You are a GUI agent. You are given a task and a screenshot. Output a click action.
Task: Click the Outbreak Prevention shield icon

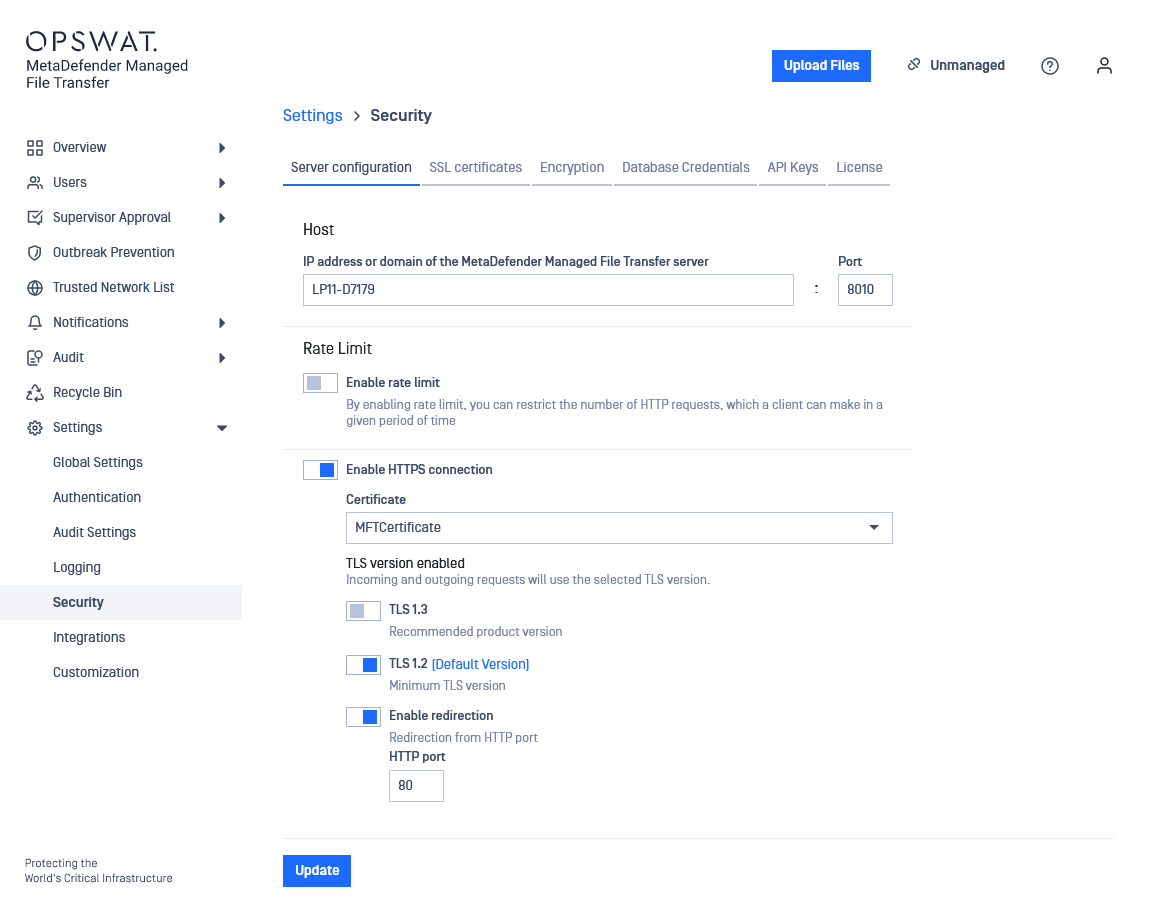tap(35, 253)
